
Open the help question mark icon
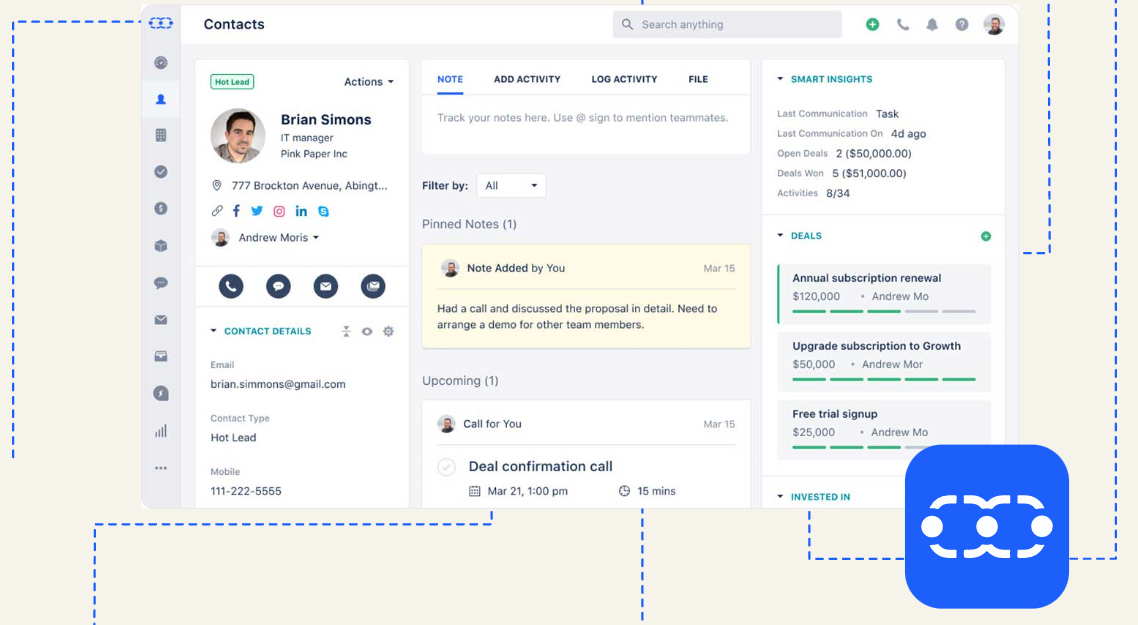click(x=962, y=25)
